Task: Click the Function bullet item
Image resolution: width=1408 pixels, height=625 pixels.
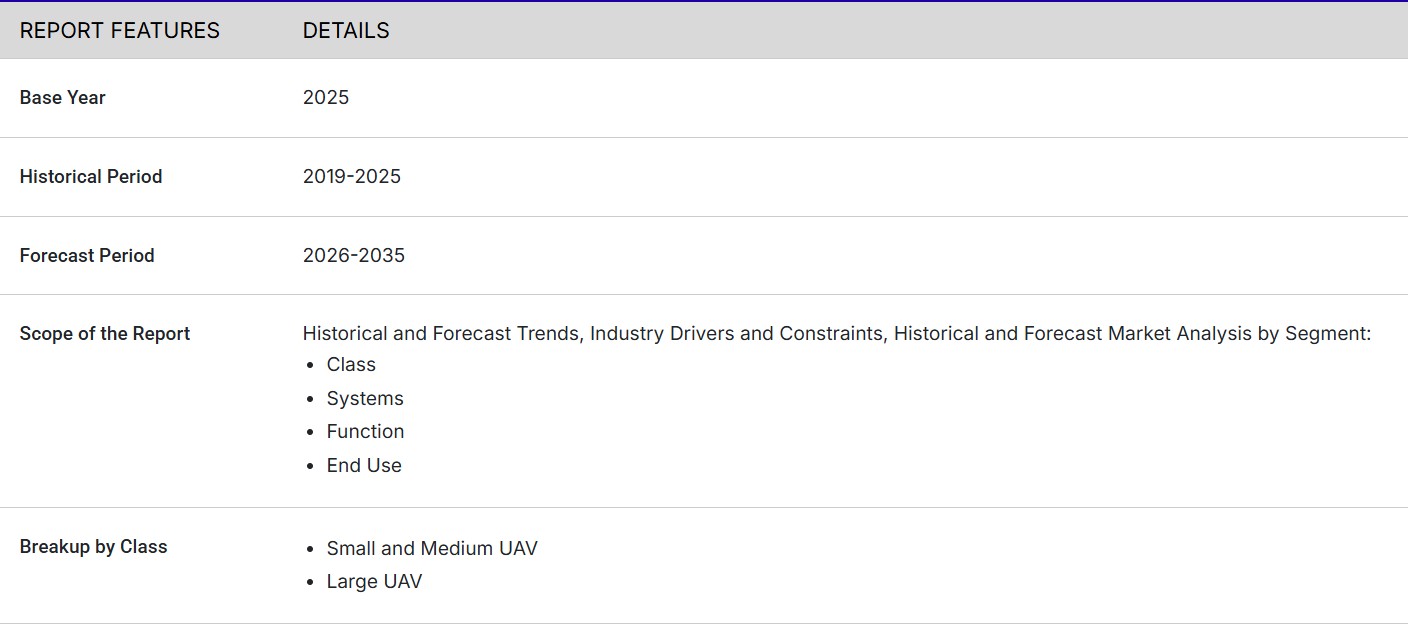Action: coord(365,432)
